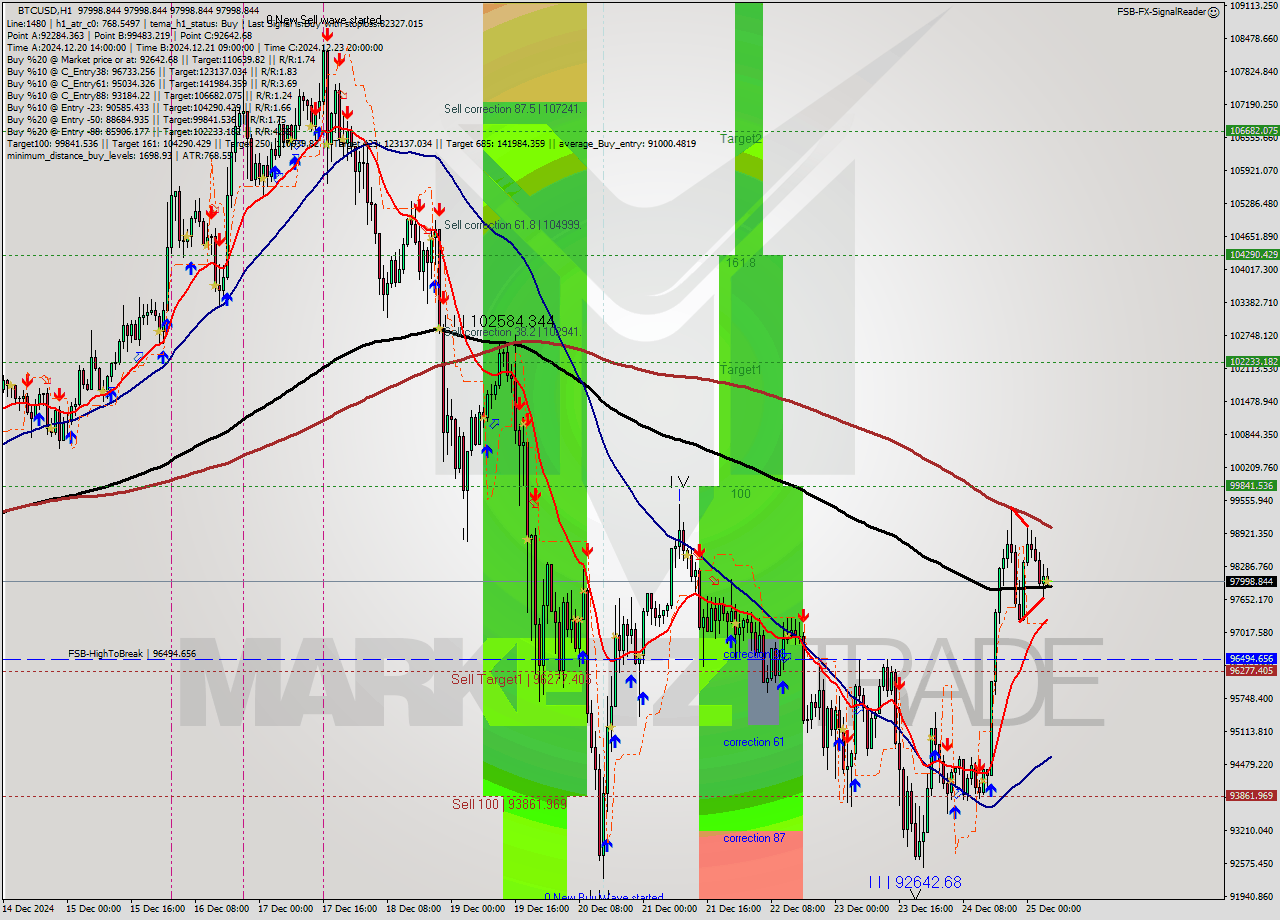
Task: Select the FSB-FX-SignalReader expert label
Action: click(x=1161, y=12)
